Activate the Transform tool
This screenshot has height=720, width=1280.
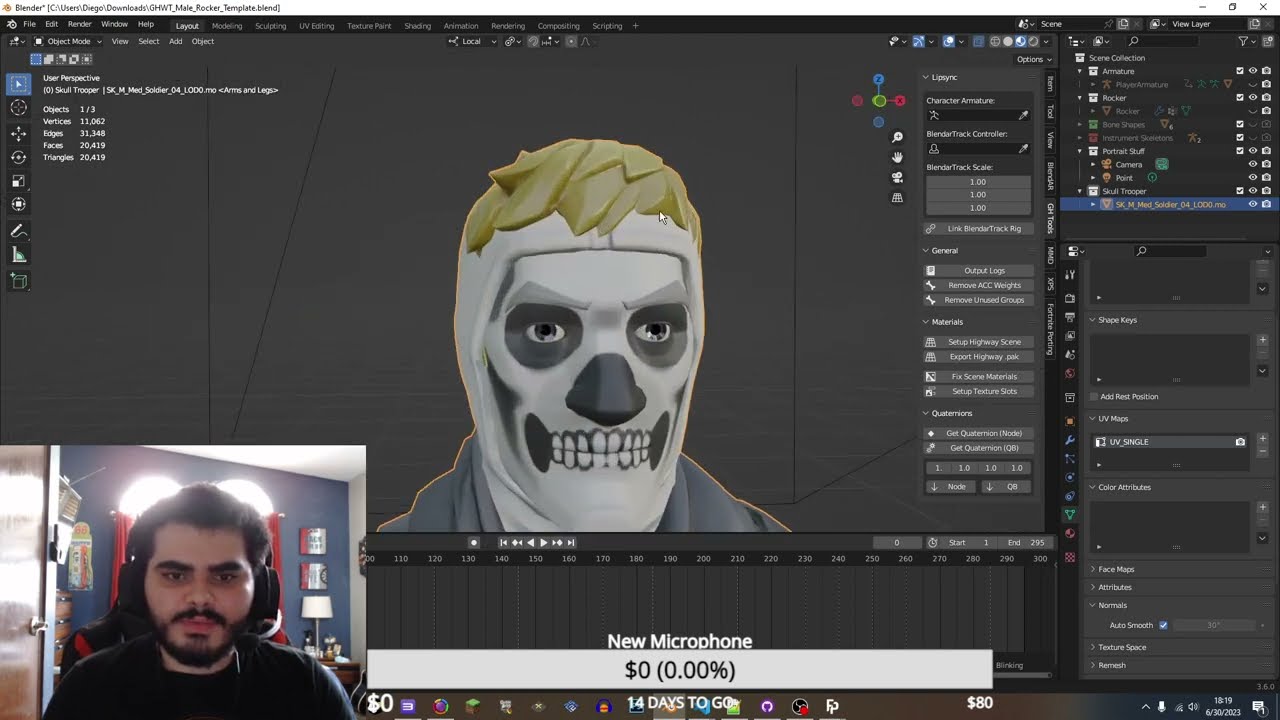click(x=19, y=205)
